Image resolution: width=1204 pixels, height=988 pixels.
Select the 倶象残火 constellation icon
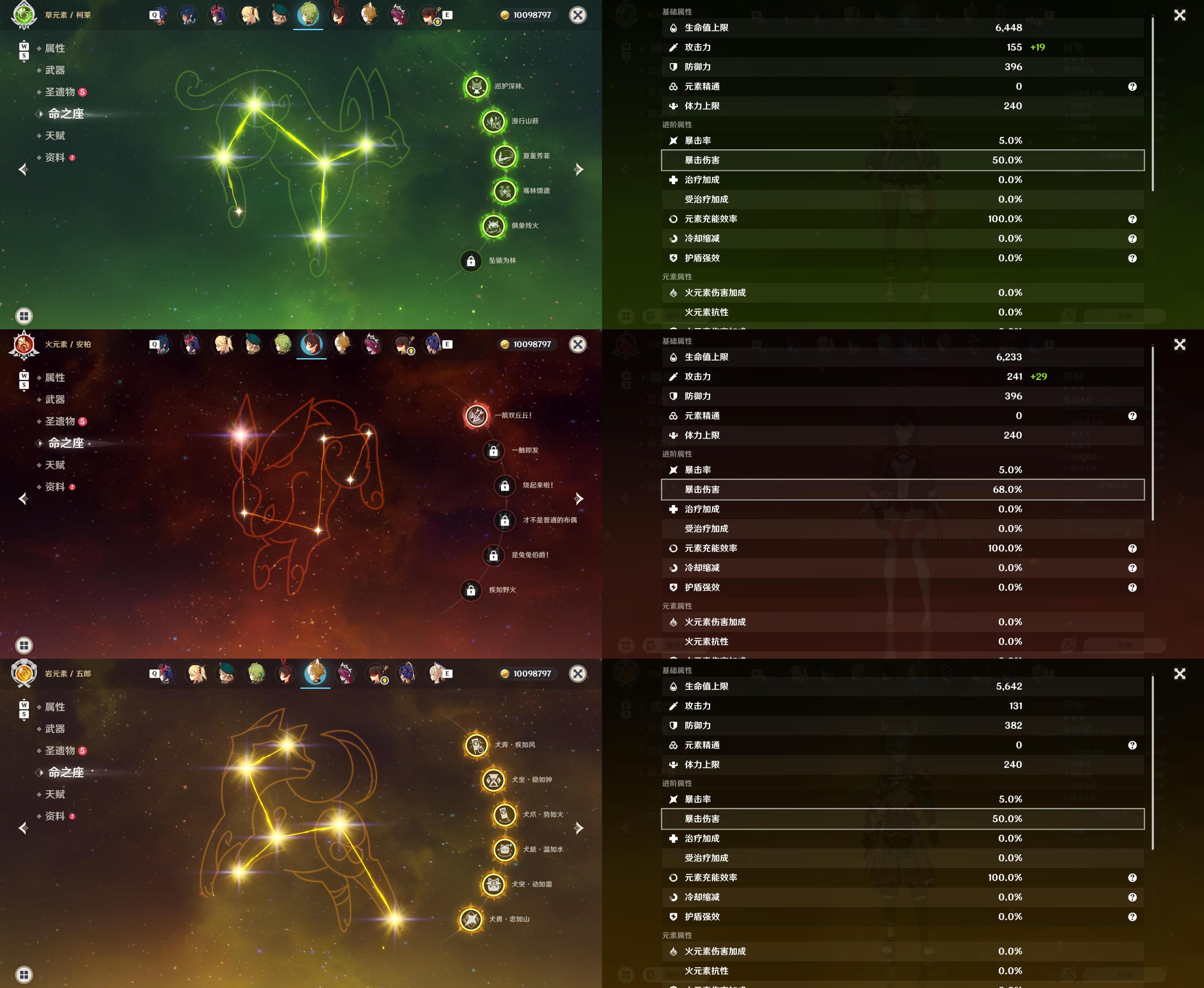coord(493,226)
